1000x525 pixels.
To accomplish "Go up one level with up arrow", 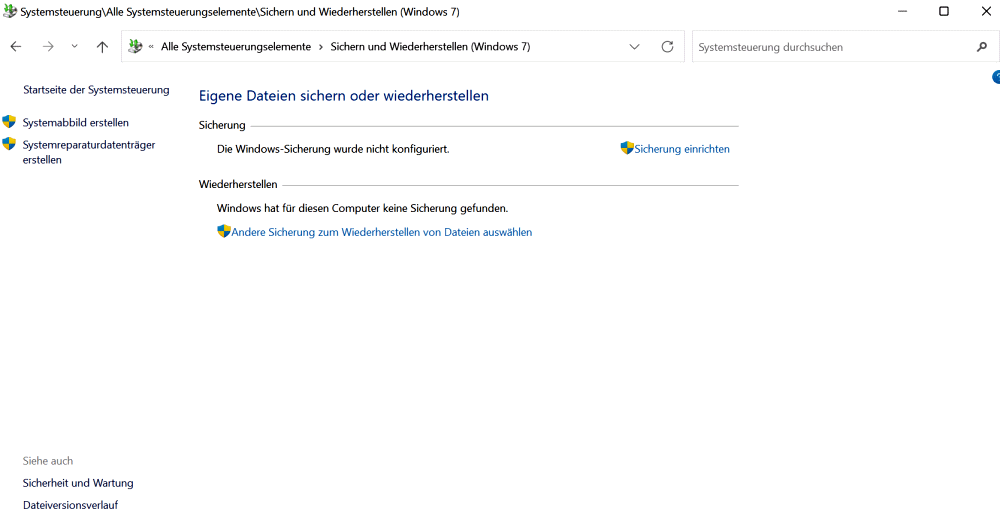I will pos(102,47).
